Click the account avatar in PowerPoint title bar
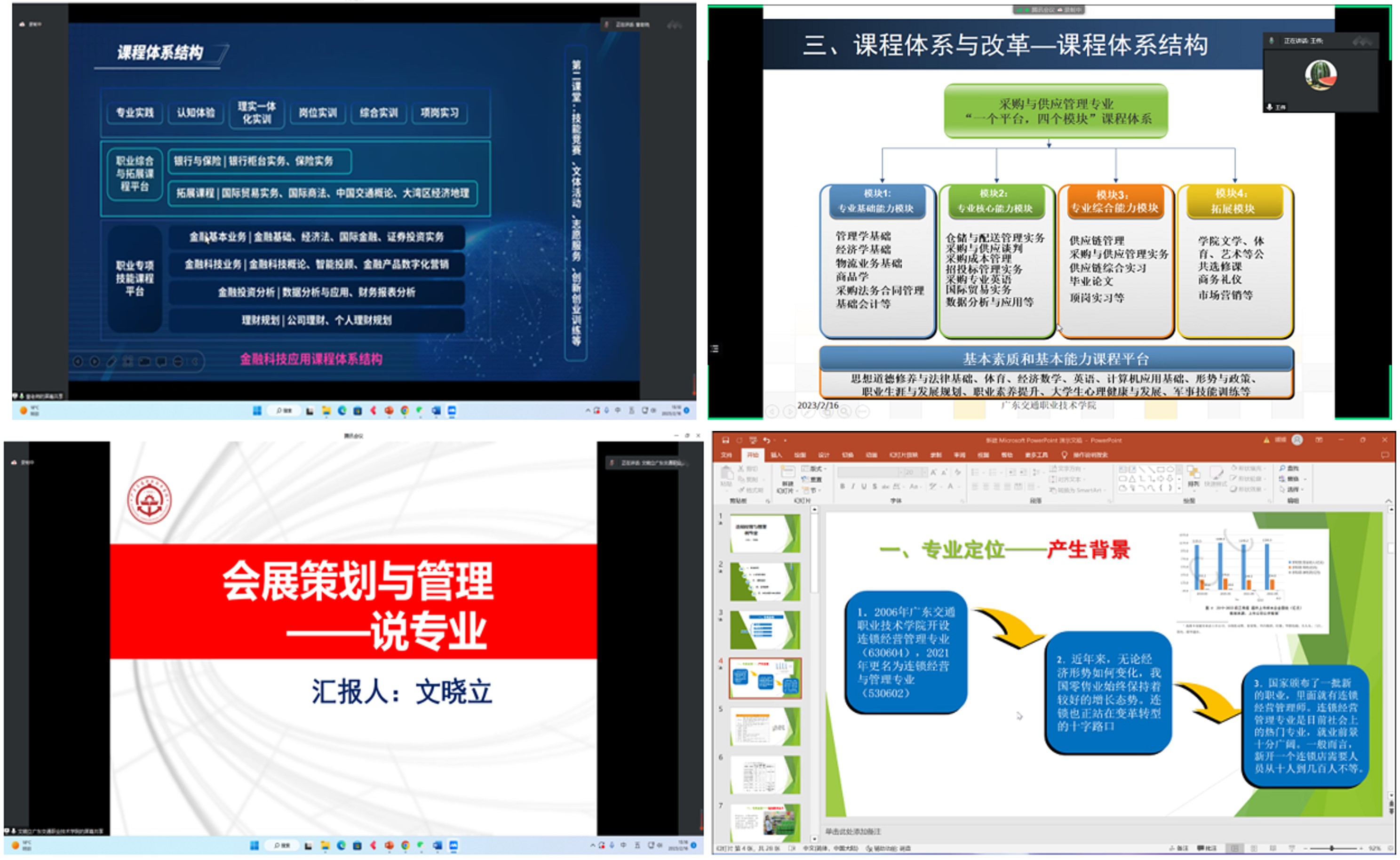Viewport: 1400px width, 860px height. click(1297, 440)
